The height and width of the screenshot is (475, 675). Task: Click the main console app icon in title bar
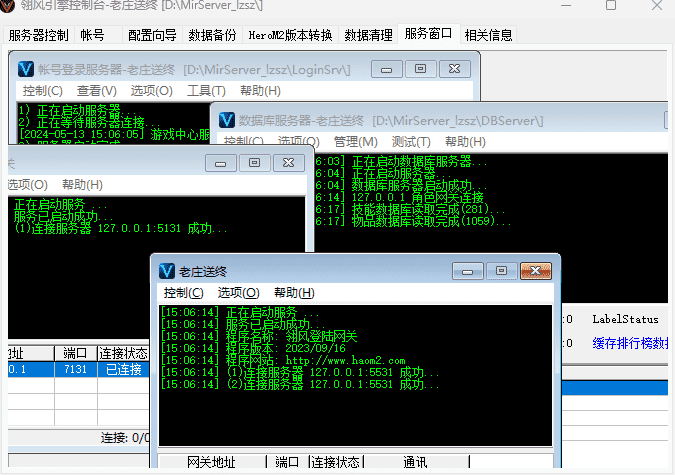8,5
